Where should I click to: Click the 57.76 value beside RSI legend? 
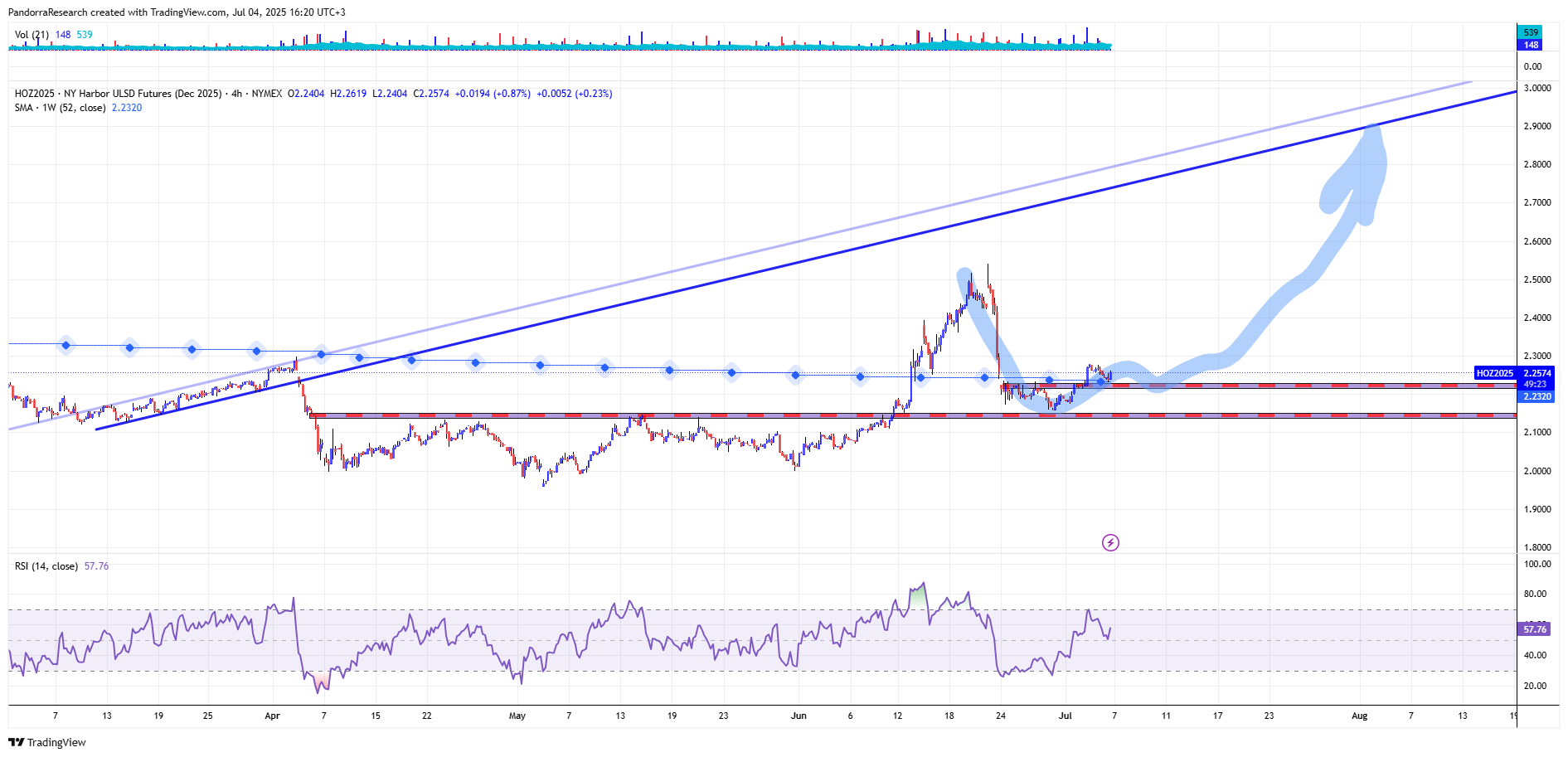[x=96, y=566]
